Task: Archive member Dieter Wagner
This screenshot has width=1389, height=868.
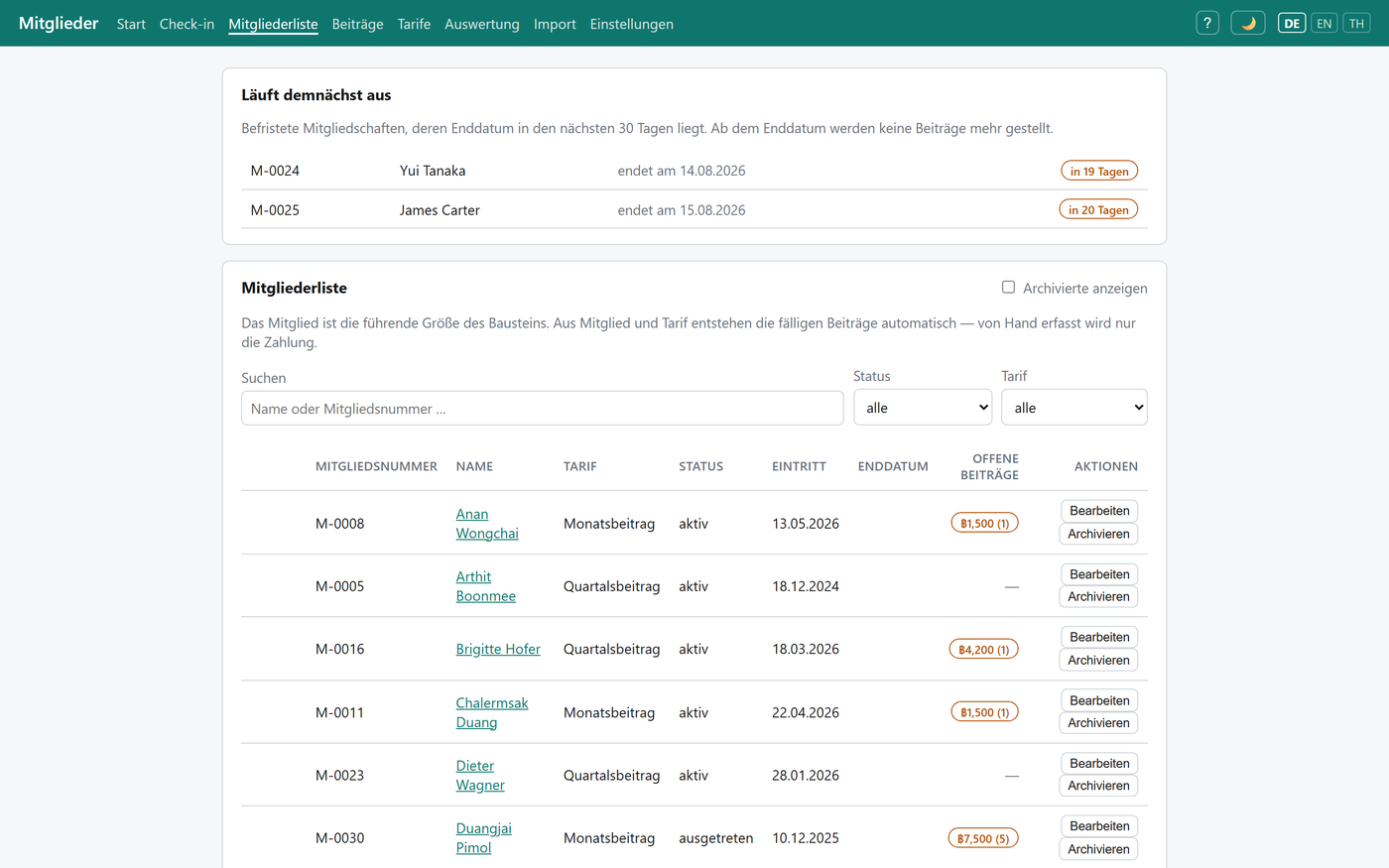Action: pyautogui.click(x=1098, y=786)
